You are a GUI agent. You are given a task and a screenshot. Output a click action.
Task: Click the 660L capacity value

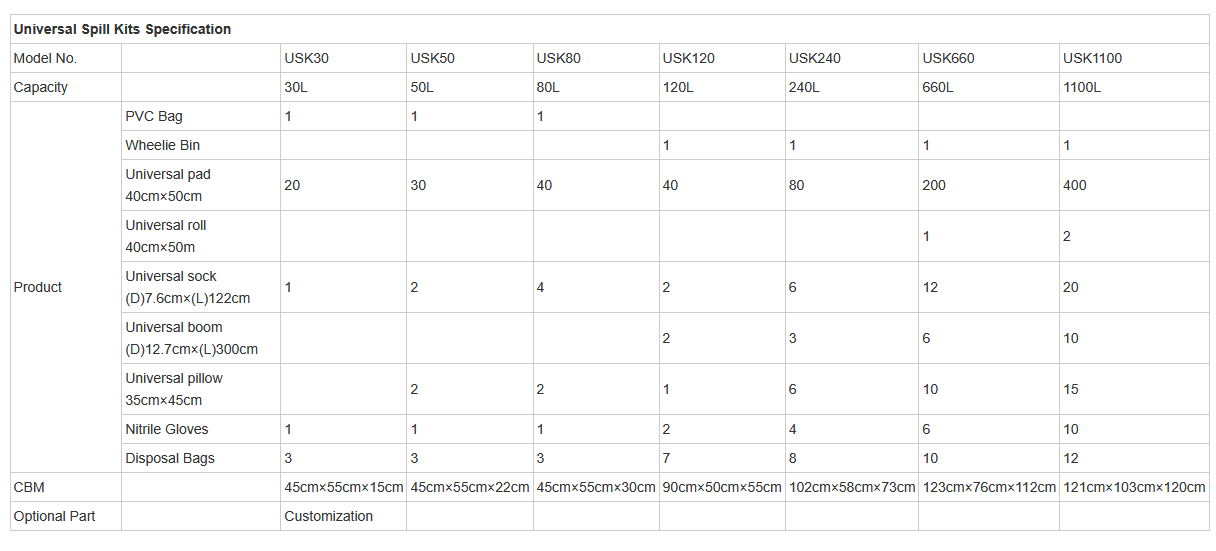coord(937,87)
